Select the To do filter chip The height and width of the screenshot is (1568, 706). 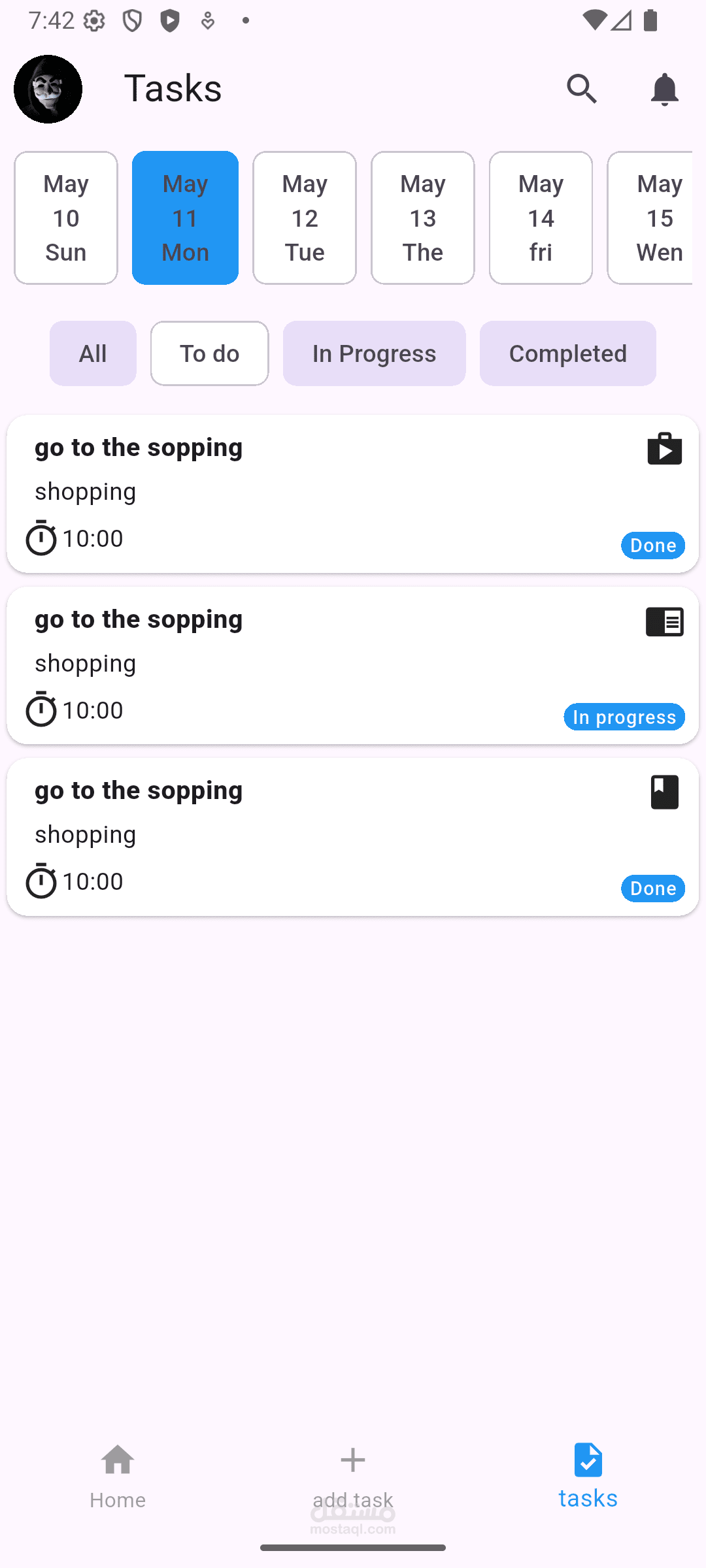click(x=209, y=353)
